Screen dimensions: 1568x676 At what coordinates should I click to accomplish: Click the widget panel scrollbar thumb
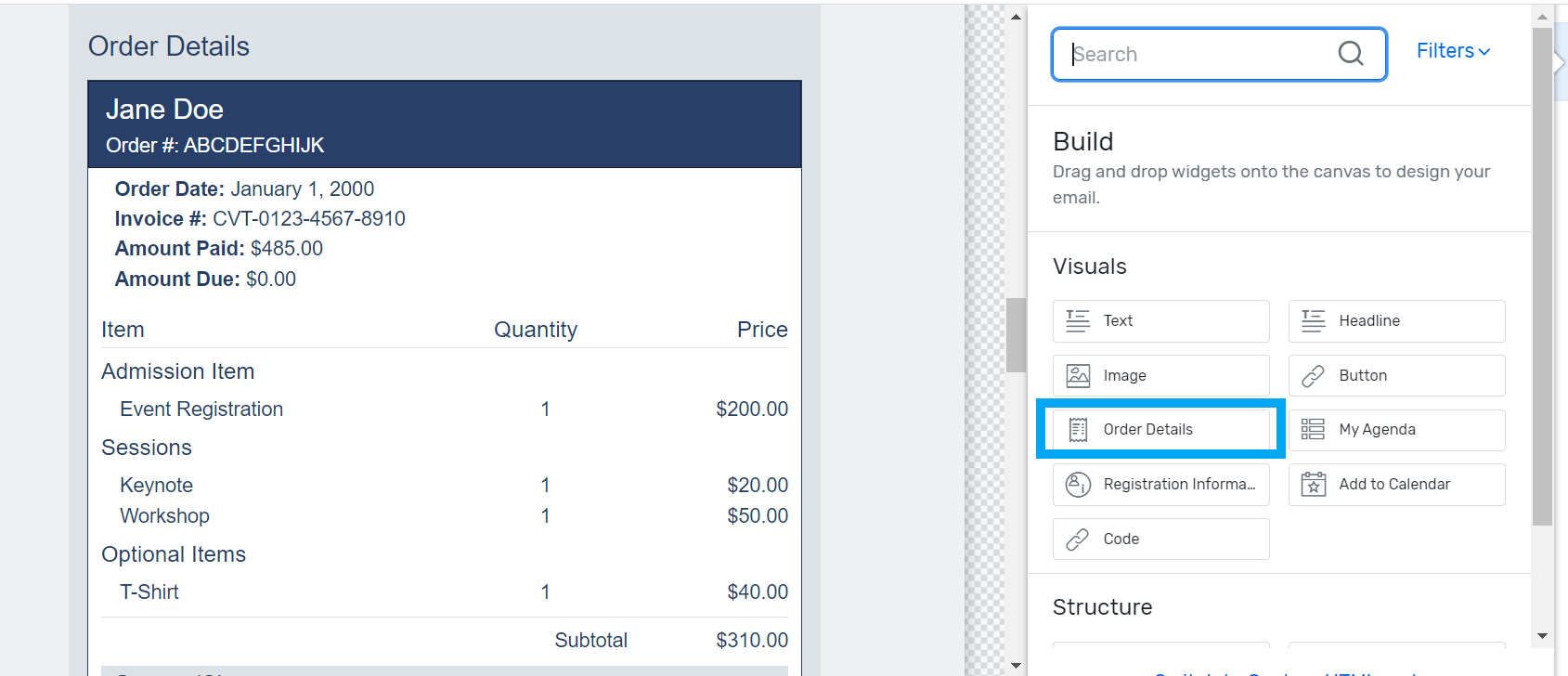click(x=1543, y=277)
